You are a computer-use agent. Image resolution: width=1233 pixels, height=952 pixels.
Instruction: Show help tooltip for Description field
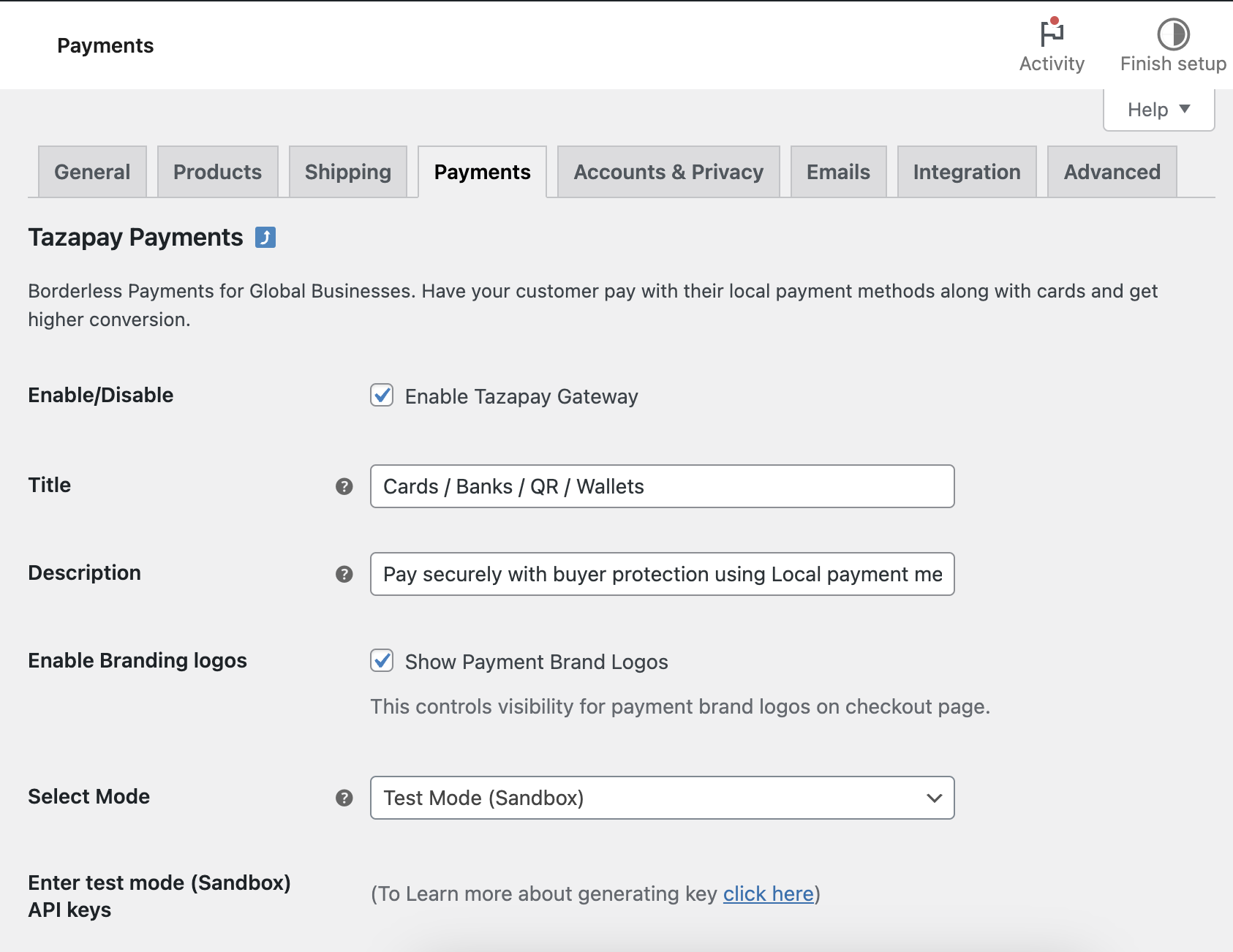click(x=344, y=574)
